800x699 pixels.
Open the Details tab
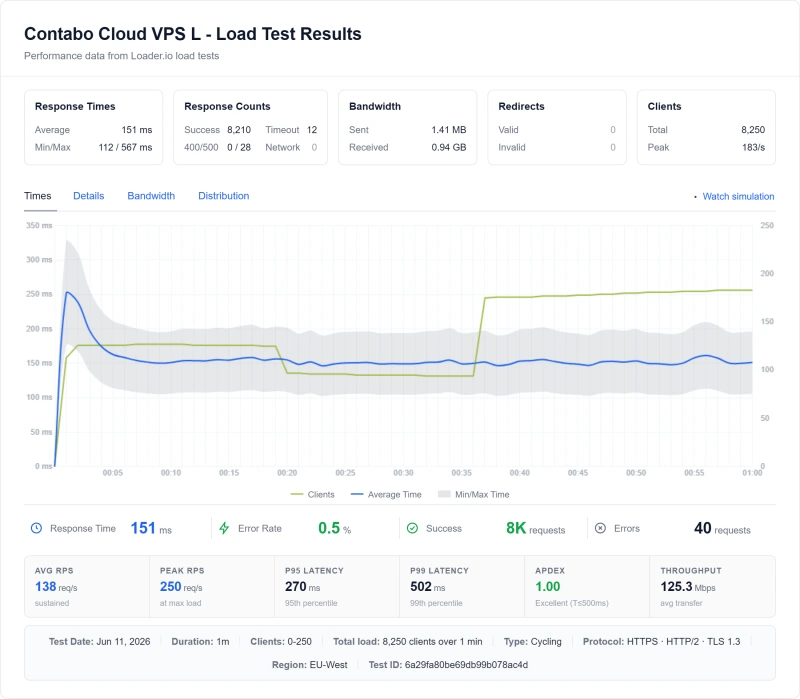[x=88, y=196]
